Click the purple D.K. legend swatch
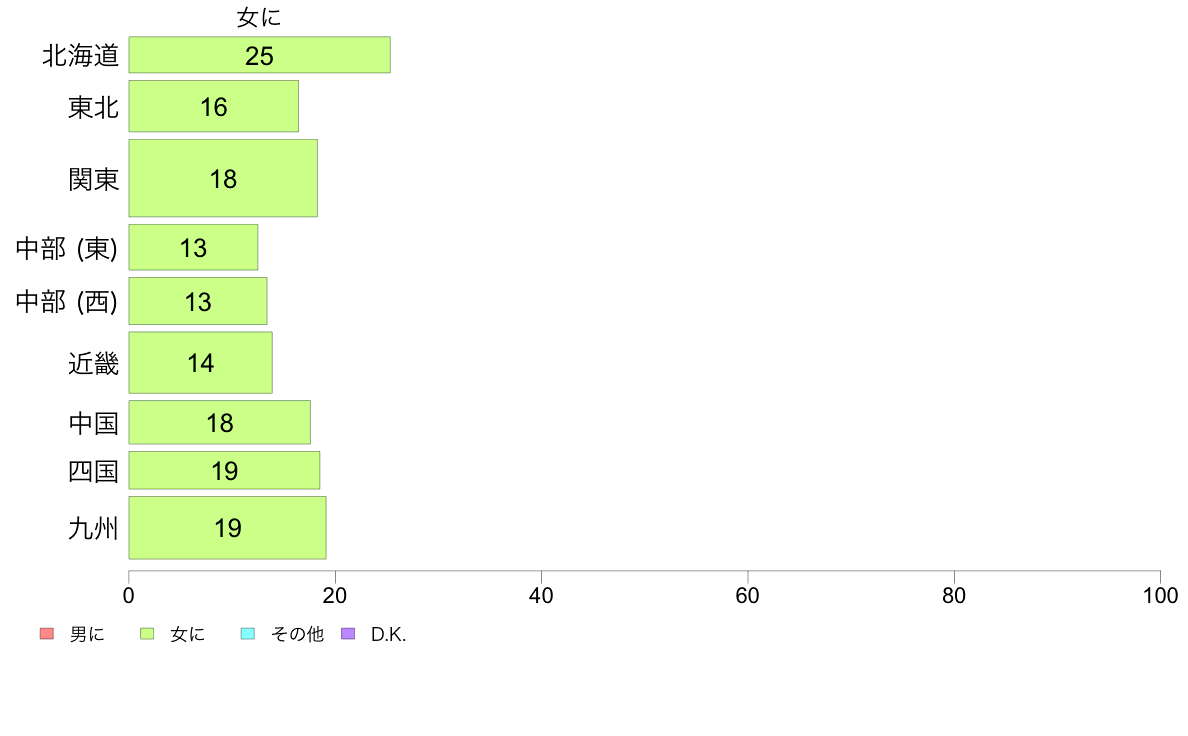Image resolution: width=1188 pixels, height=736 pixels. coord(348,634)
